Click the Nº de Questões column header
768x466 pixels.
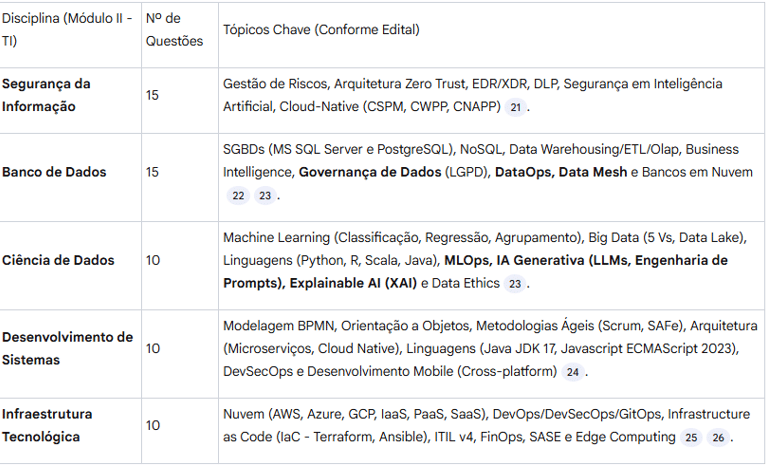point(174,30)
